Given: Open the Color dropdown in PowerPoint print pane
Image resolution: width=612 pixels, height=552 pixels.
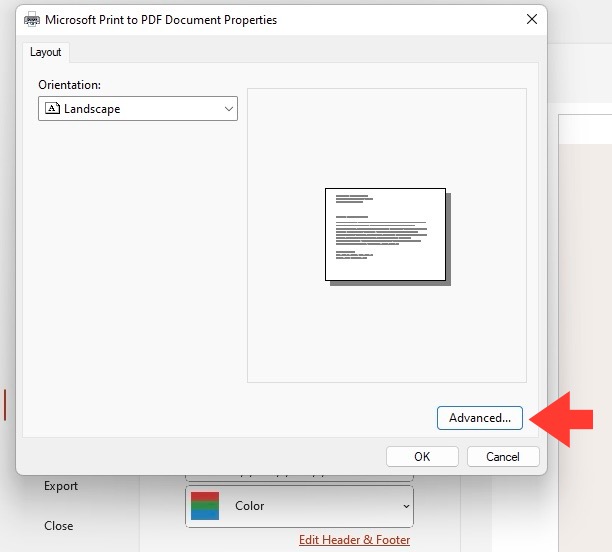Looking at the screenshot, I should click(299, 506).
